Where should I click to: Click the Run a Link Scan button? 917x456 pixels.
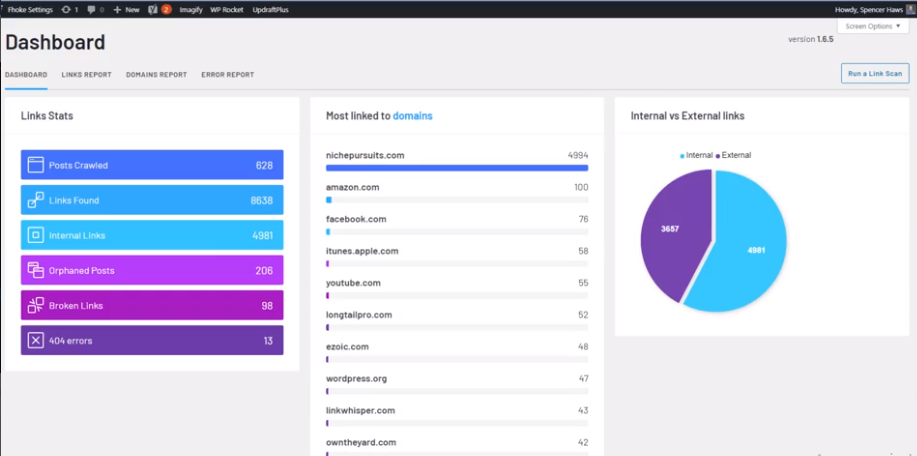pos(875,74)
